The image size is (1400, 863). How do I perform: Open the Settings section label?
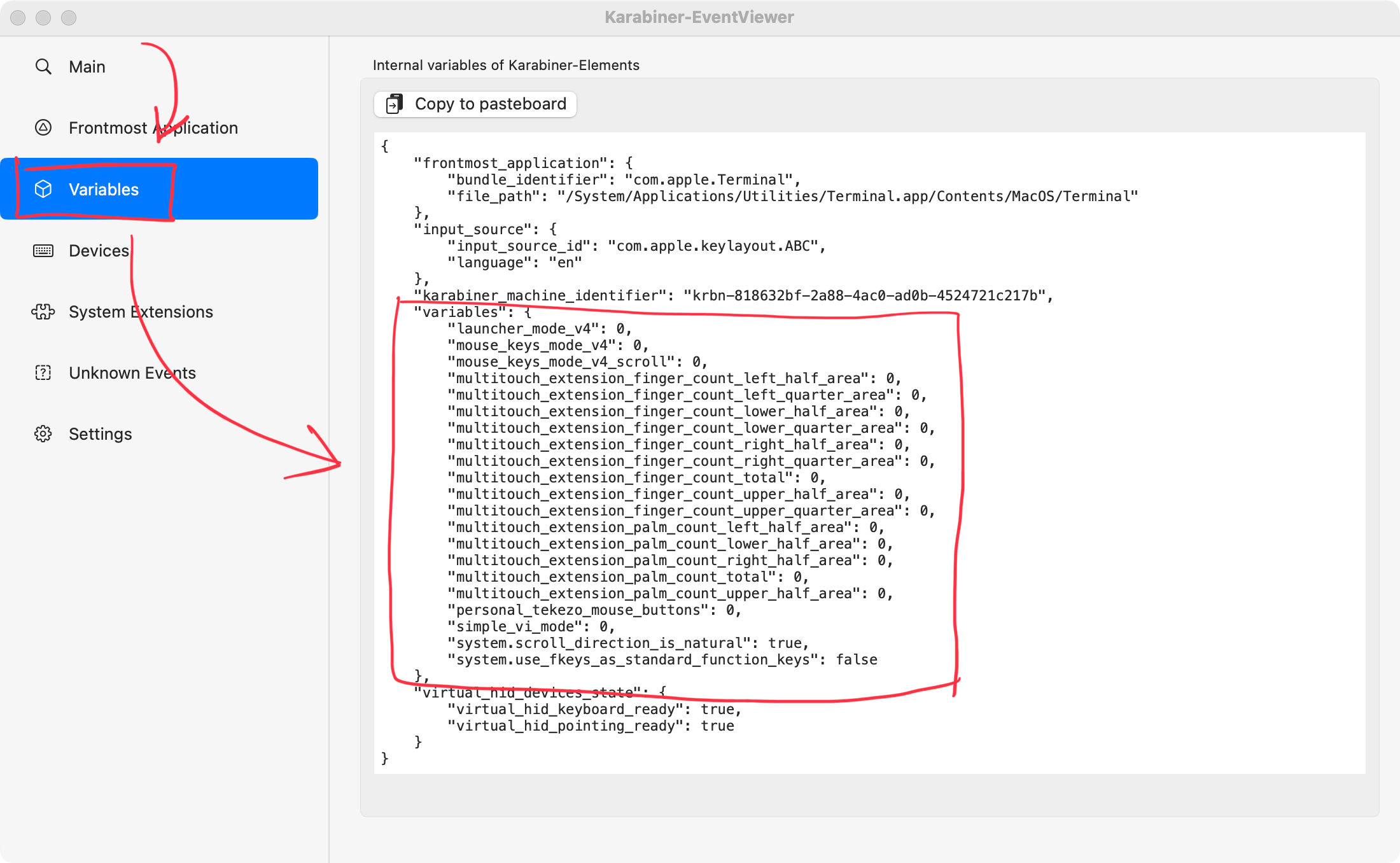[x=100, y=433]
